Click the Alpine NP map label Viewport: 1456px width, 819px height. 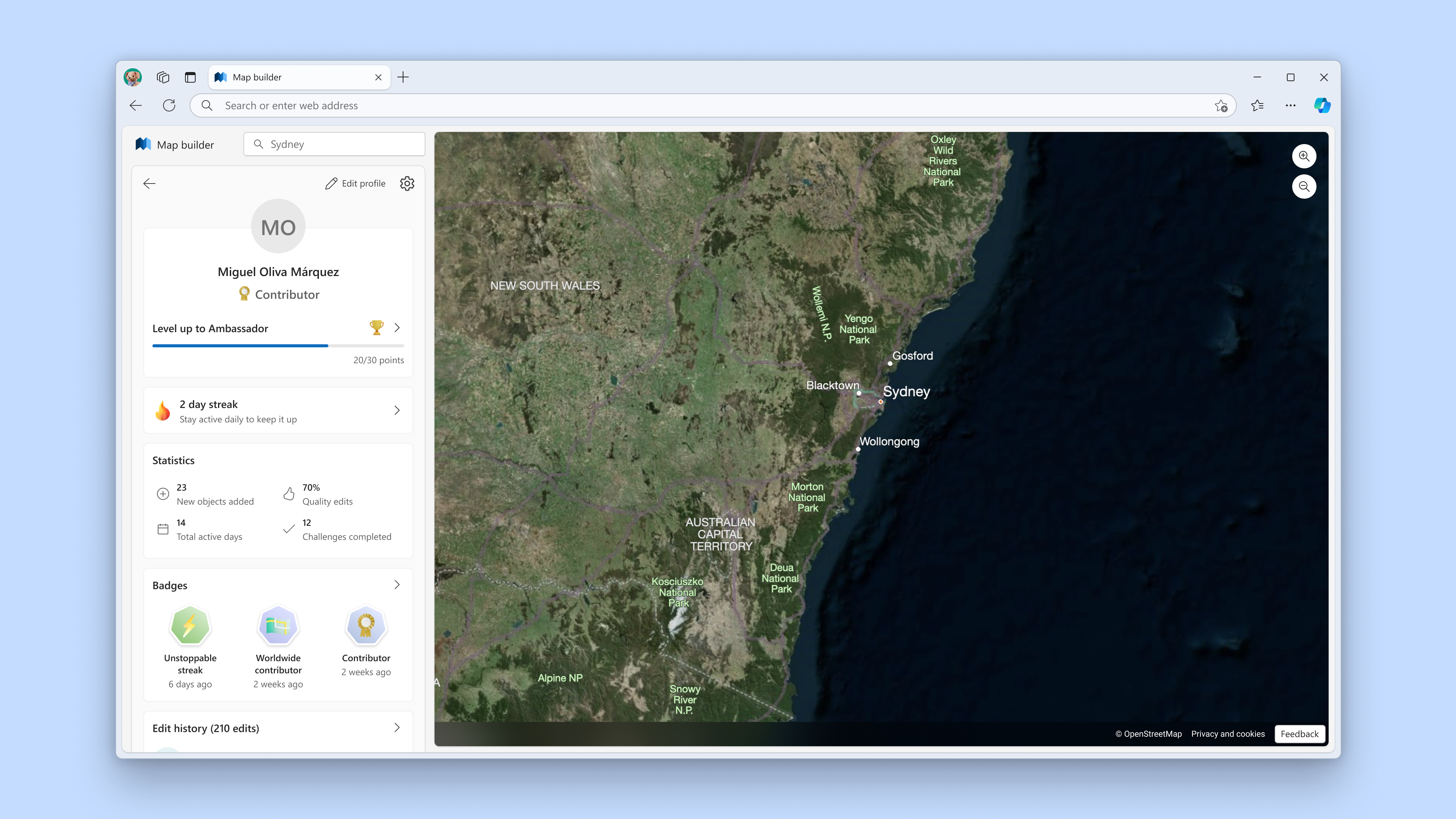[560, 678]
